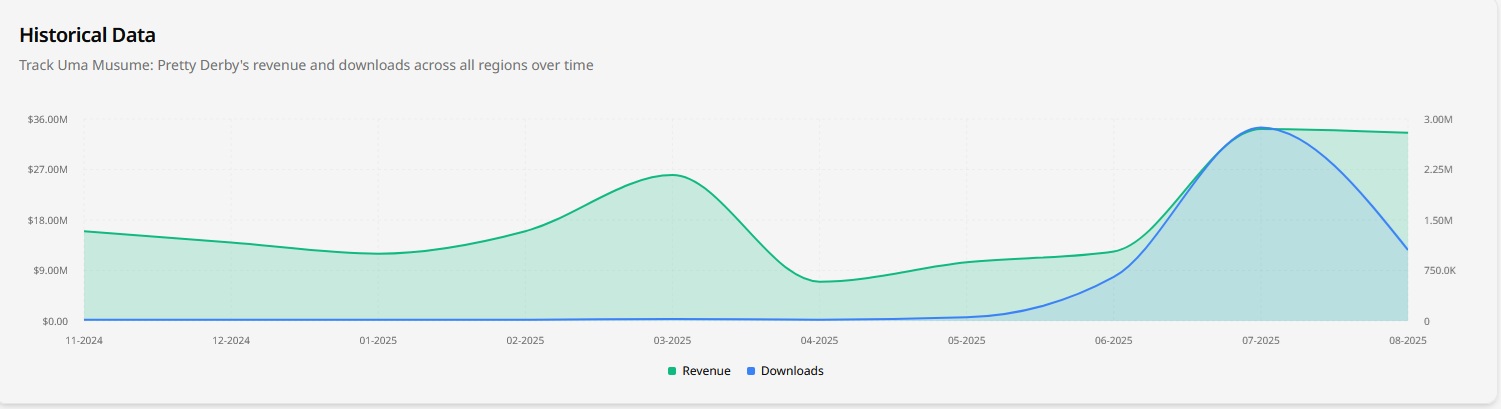Screen dimensions: 1501x409
Task: Select the 03-2025 x-axis label
Action: click(x=672, y=341)
